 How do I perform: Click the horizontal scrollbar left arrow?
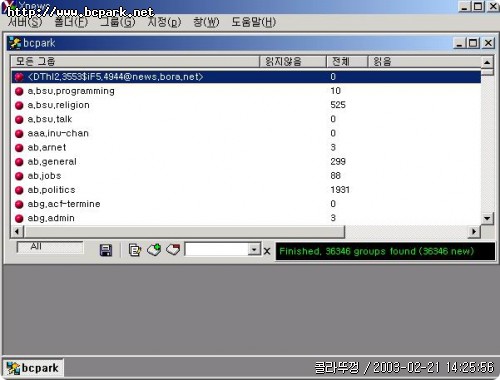point(17,231)
